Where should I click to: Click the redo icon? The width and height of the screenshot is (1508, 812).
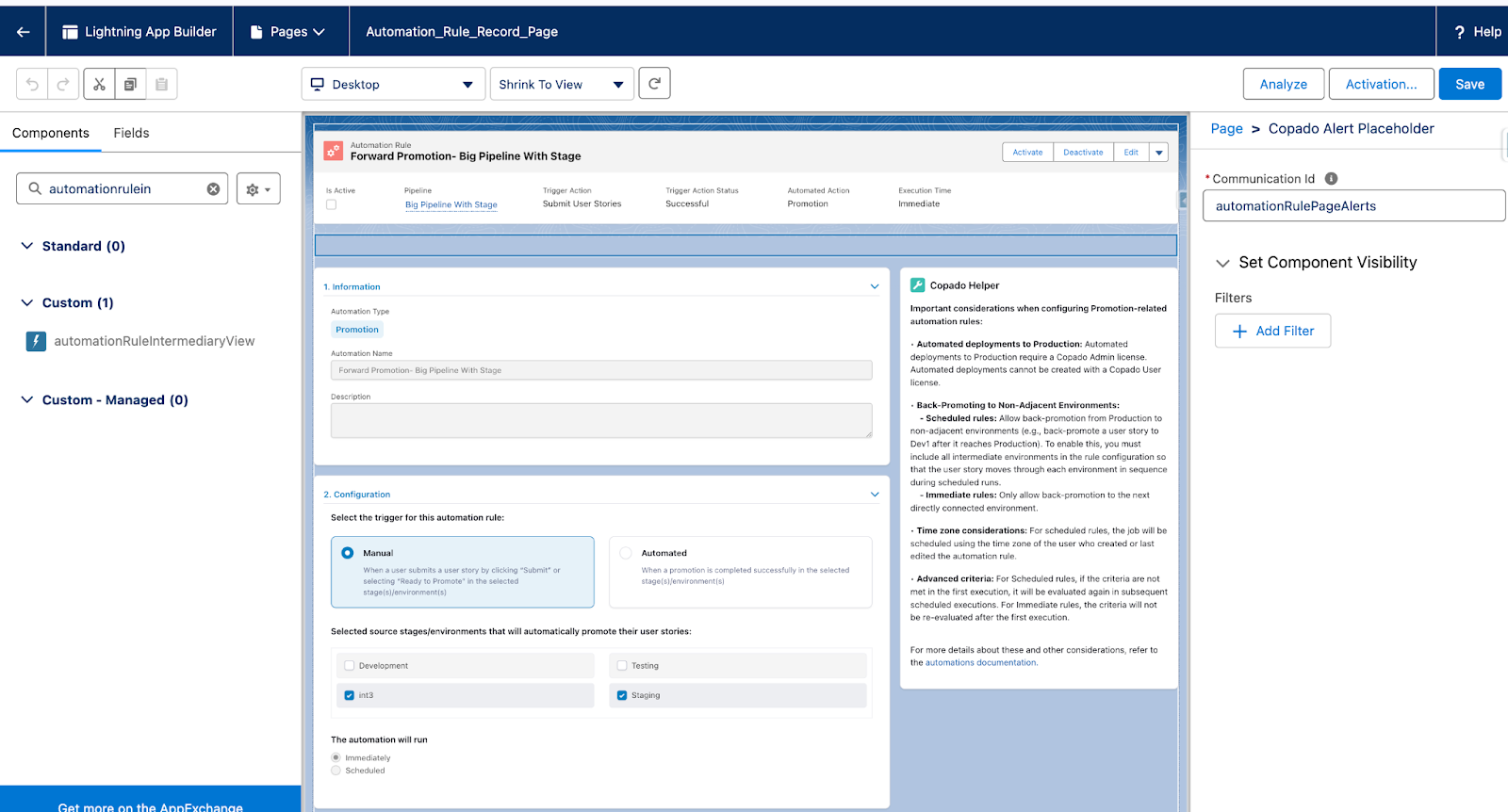tap(63, 84)
